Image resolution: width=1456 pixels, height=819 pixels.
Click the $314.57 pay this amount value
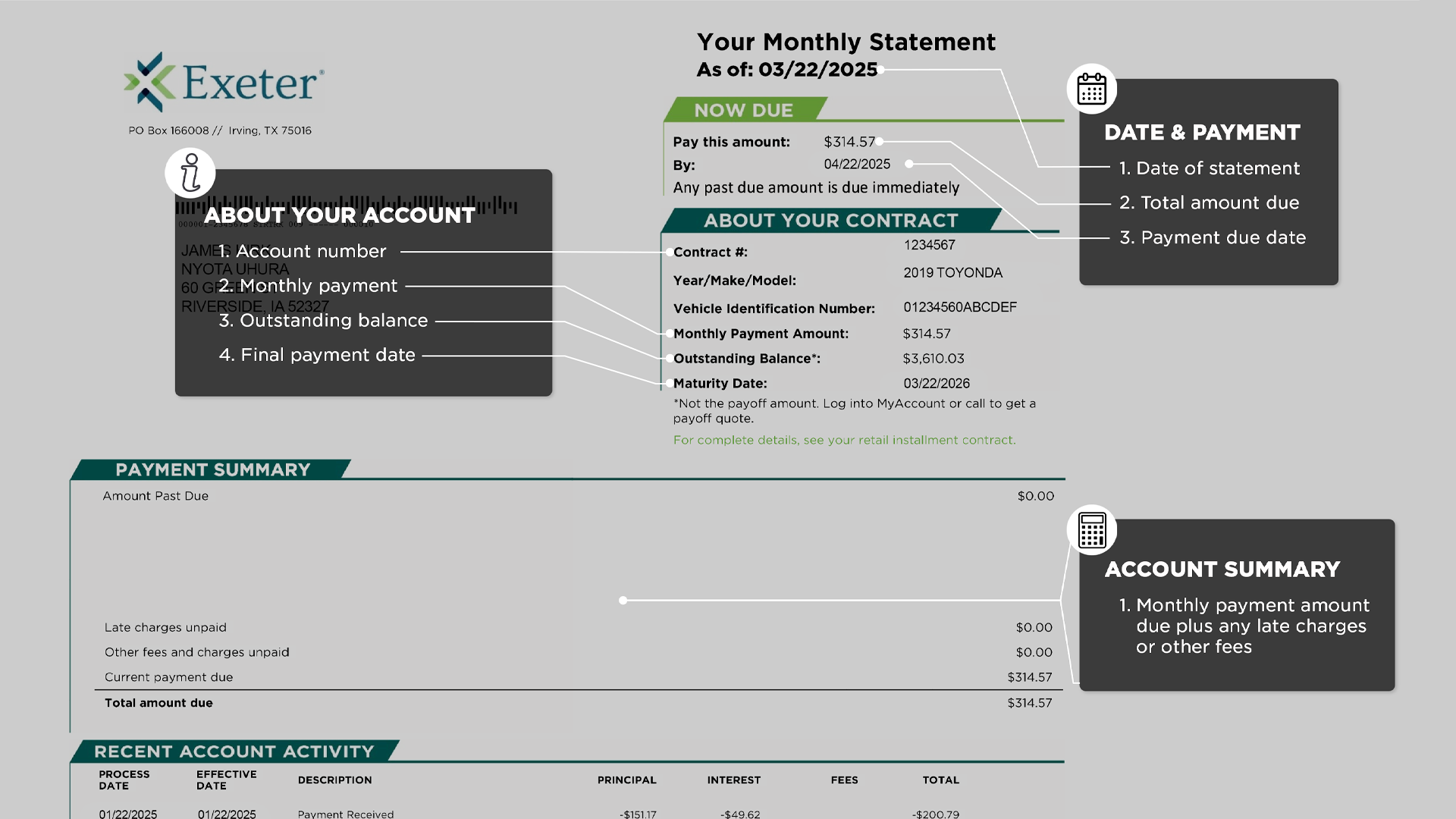coord(849,142)
